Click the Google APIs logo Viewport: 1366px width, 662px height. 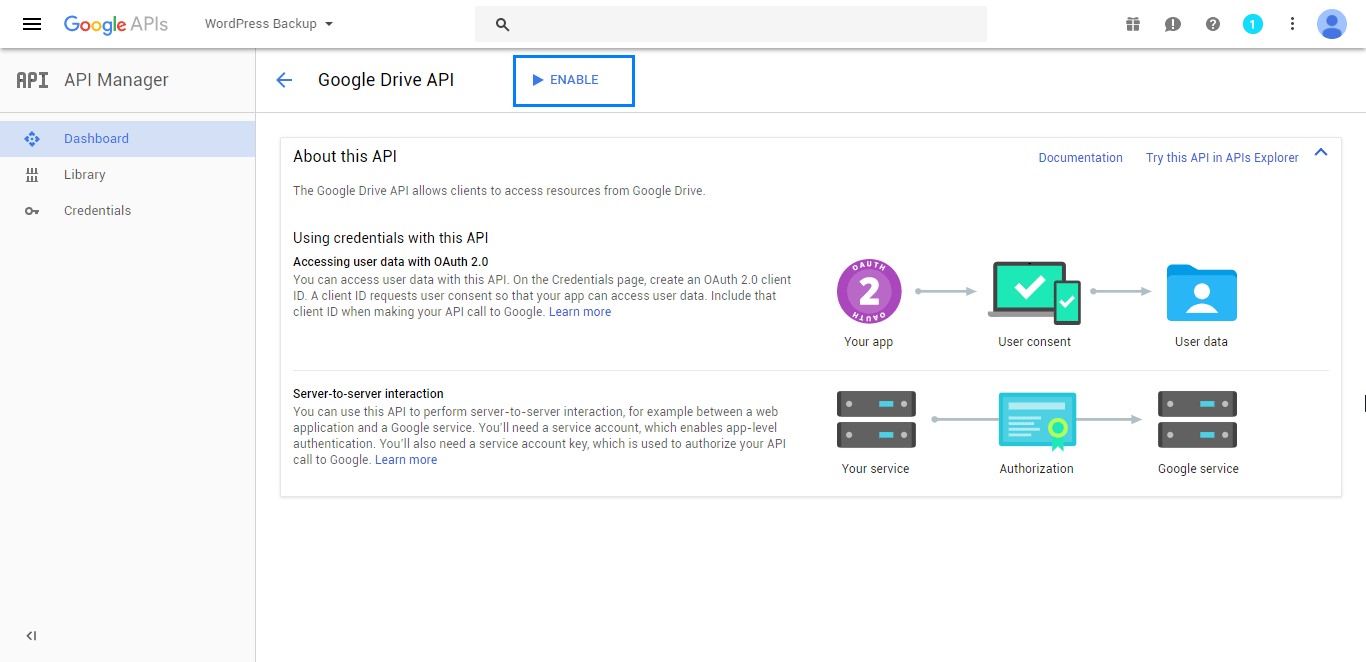coord(116,24)
